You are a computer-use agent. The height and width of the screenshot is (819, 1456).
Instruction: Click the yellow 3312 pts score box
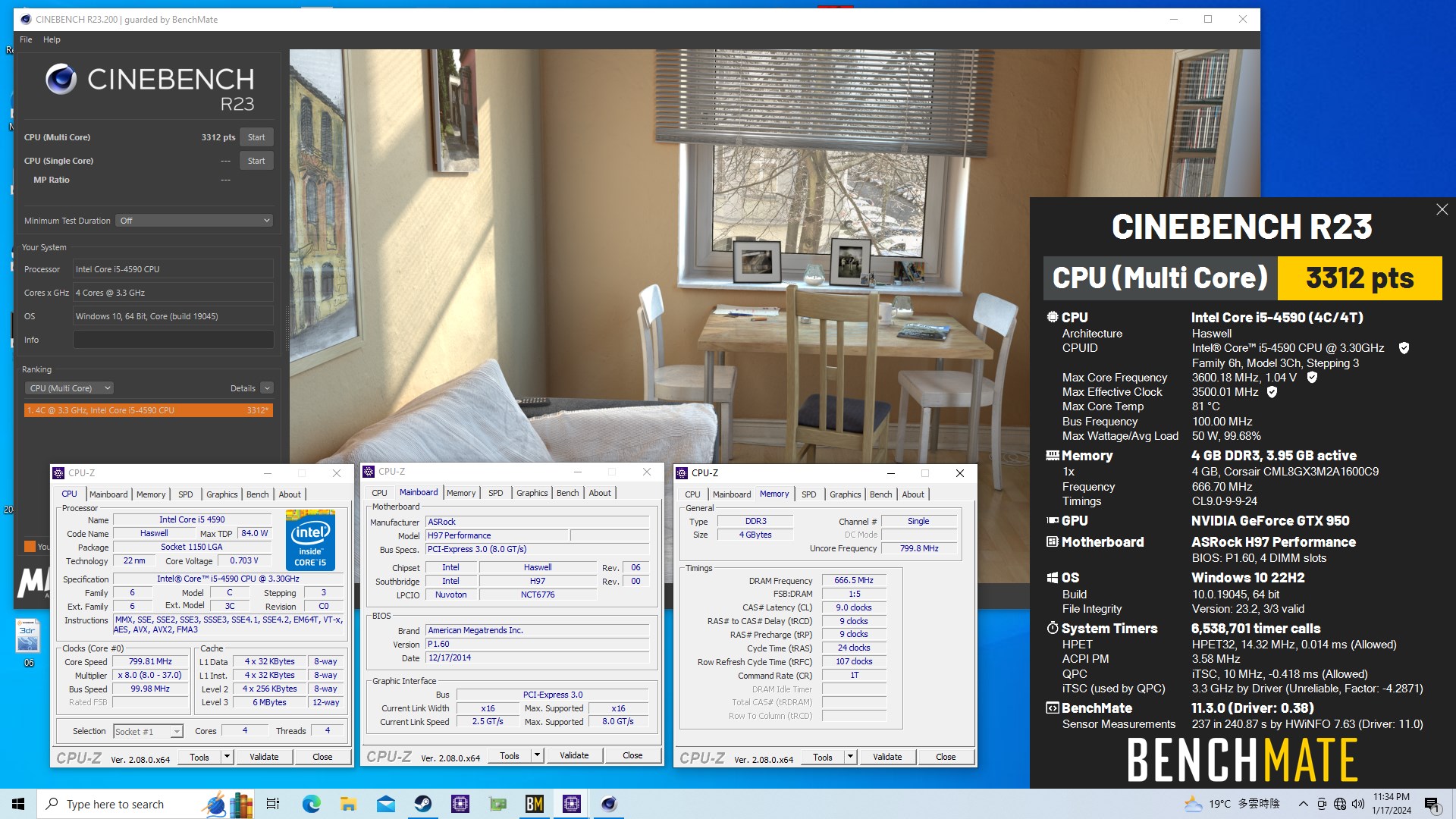tap(1359, 278)
